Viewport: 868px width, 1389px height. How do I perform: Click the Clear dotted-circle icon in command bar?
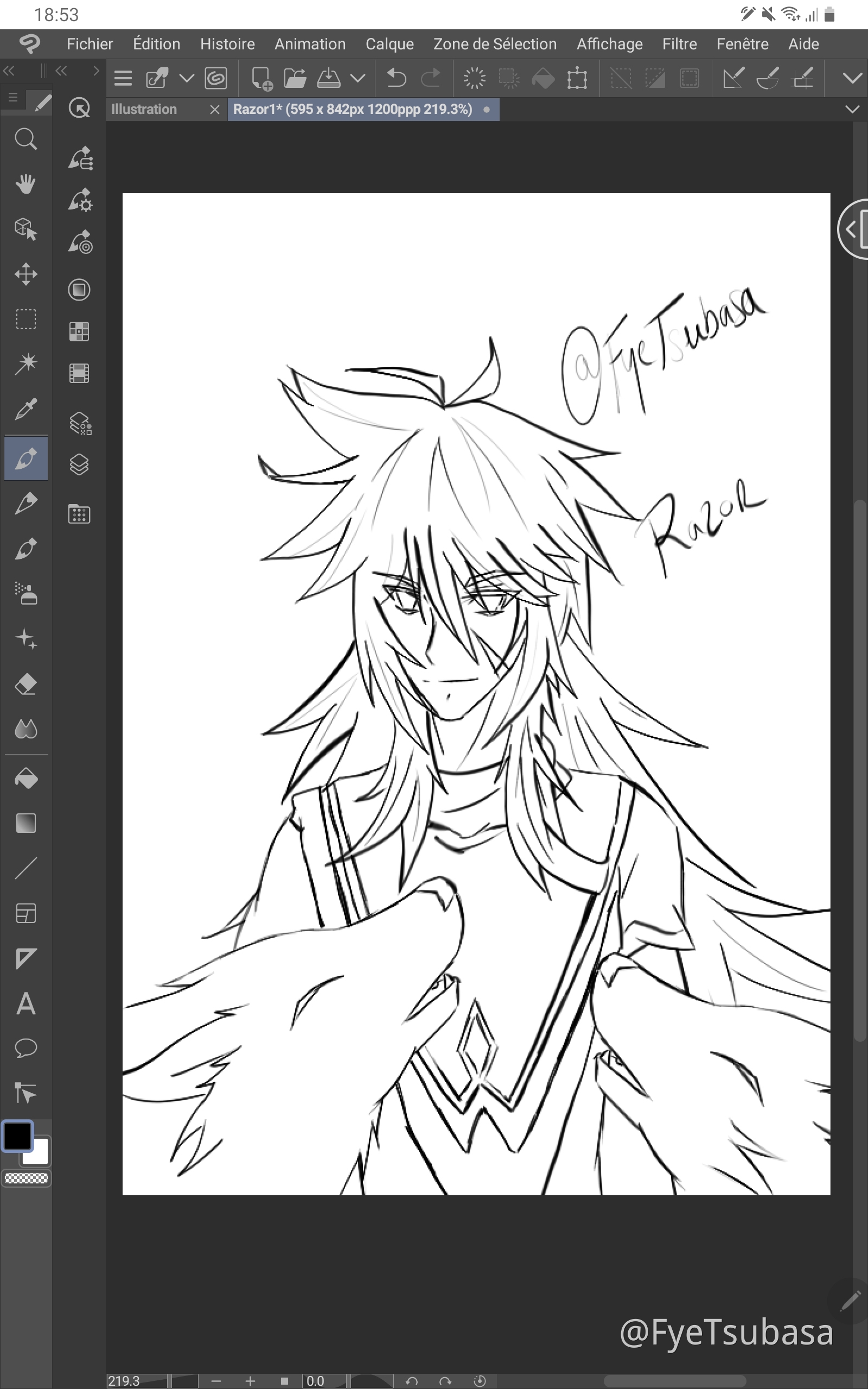[474, 78]
